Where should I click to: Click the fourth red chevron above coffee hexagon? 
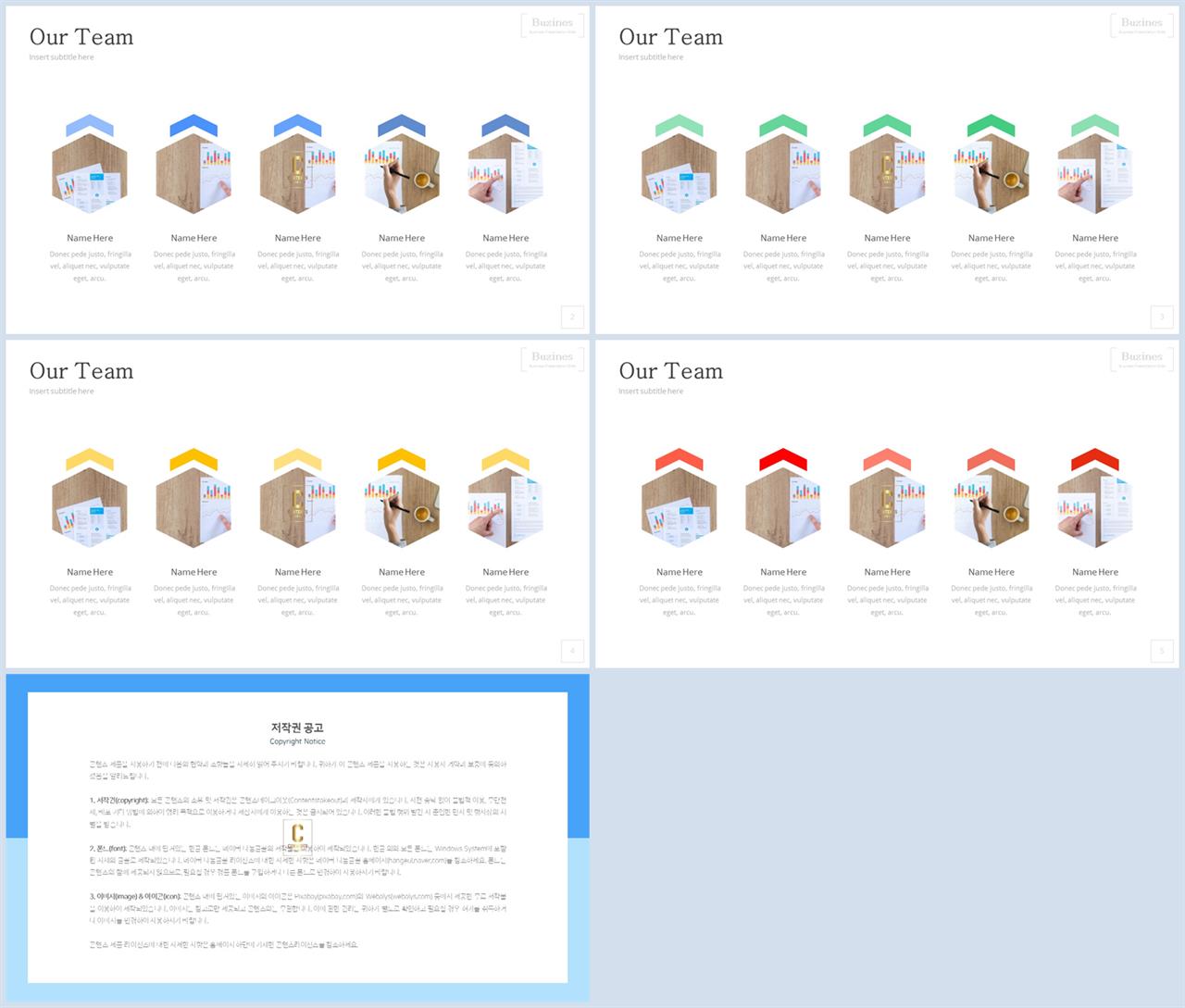point(992,460)
